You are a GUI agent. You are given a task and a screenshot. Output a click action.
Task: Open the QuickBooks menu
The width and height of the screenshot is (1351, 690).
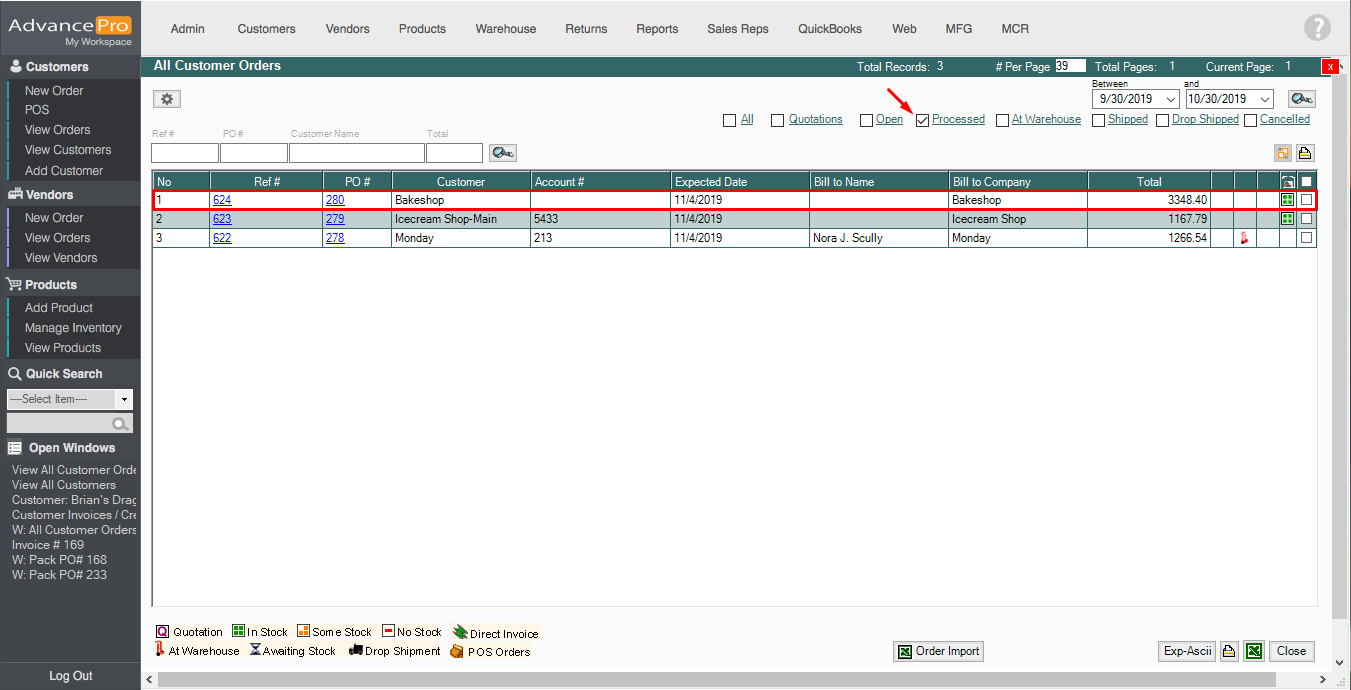(829, 29)
